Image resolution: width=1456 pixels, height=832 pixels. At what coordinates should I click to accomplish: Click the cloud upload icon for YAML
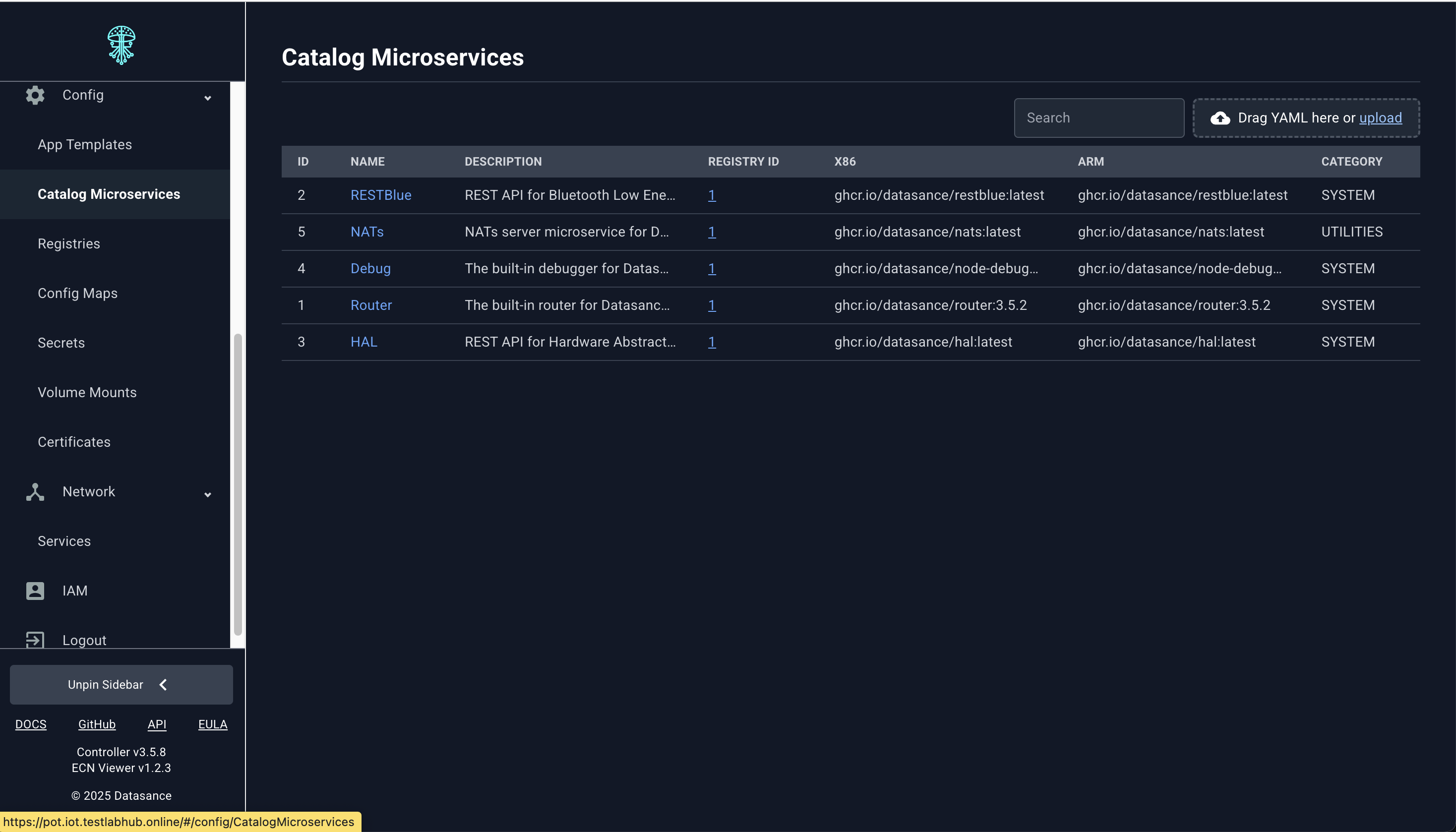(x=1220, y=119)
